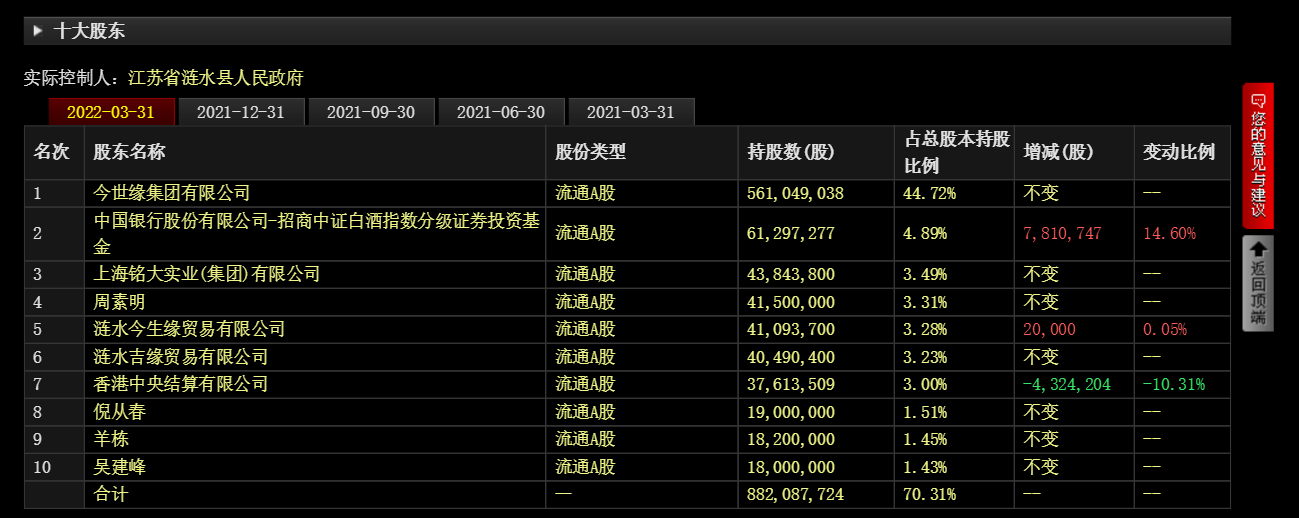The width and height of the screenshot is (1299, 518).
Task: Open 涟水今生缘贸易有限公司 entry
Action: (189, 329)
